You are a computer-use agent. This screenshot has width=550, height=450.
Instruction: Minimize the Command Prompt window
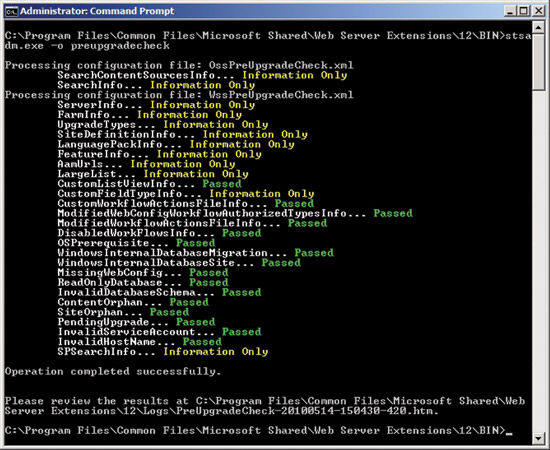510,11
